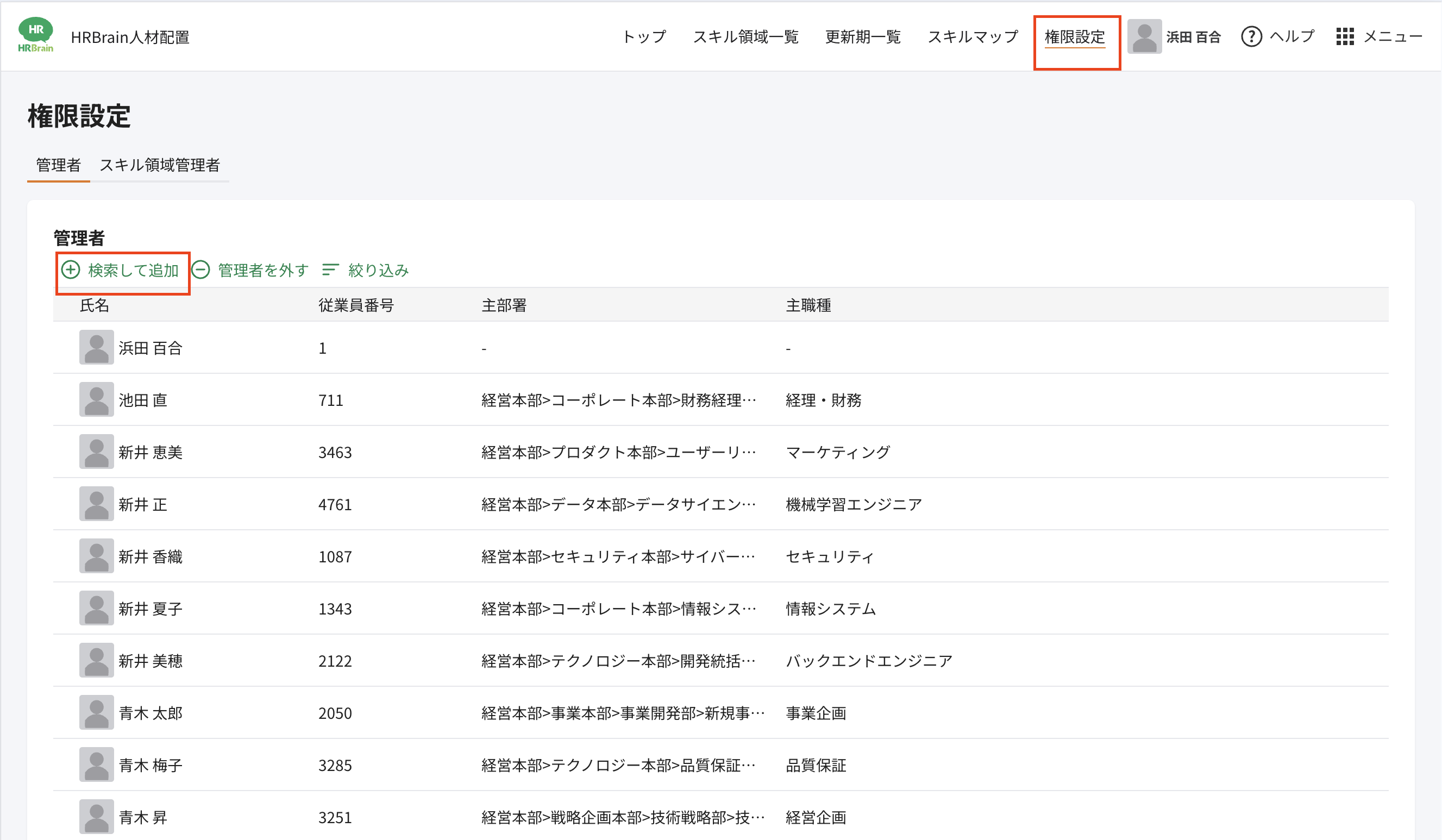The height and width of the screenshot is (840, 1442).
Task: Click job type 品質保証
Action: point(816,765)
